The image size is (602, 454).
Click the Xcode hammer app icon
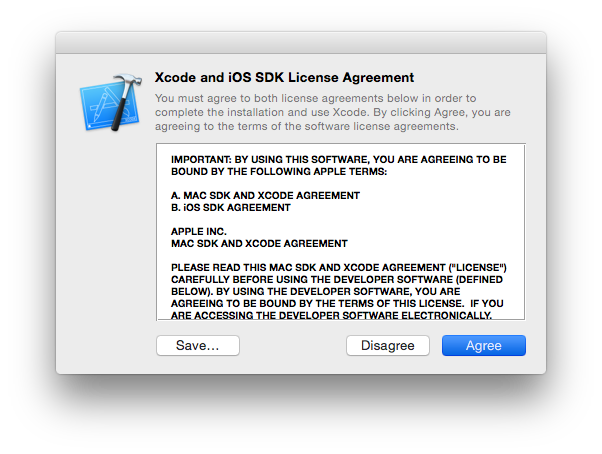coord(111,102)
